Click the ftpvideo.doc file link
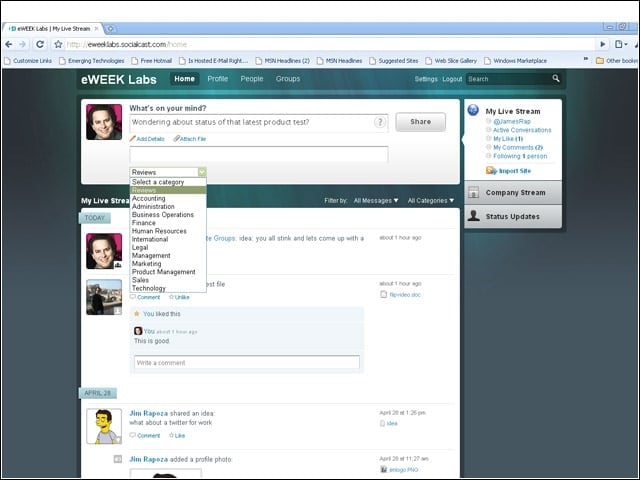 tap(405, 294)
